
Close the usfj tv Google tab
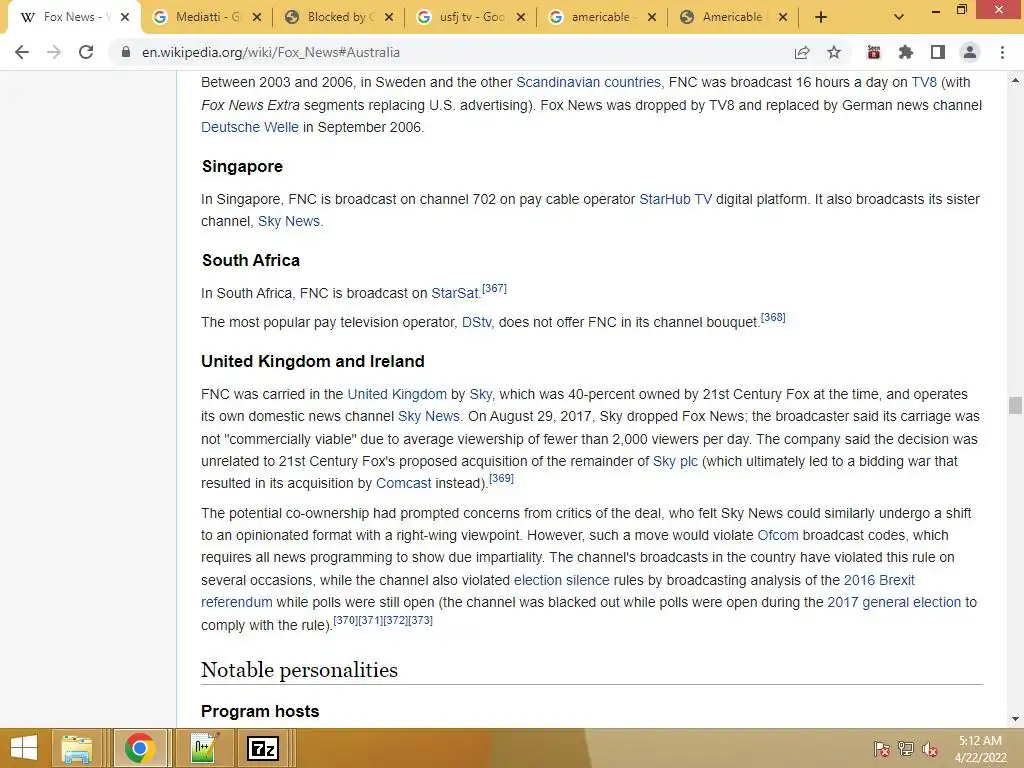coord(520,17)
